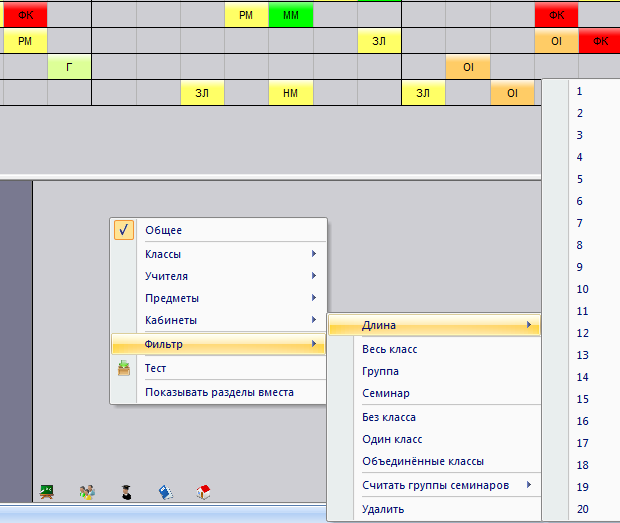Click Показывать разделы вместа option
Image resolution: width=620 pixels, height=523 pixels.
(219, 392)
